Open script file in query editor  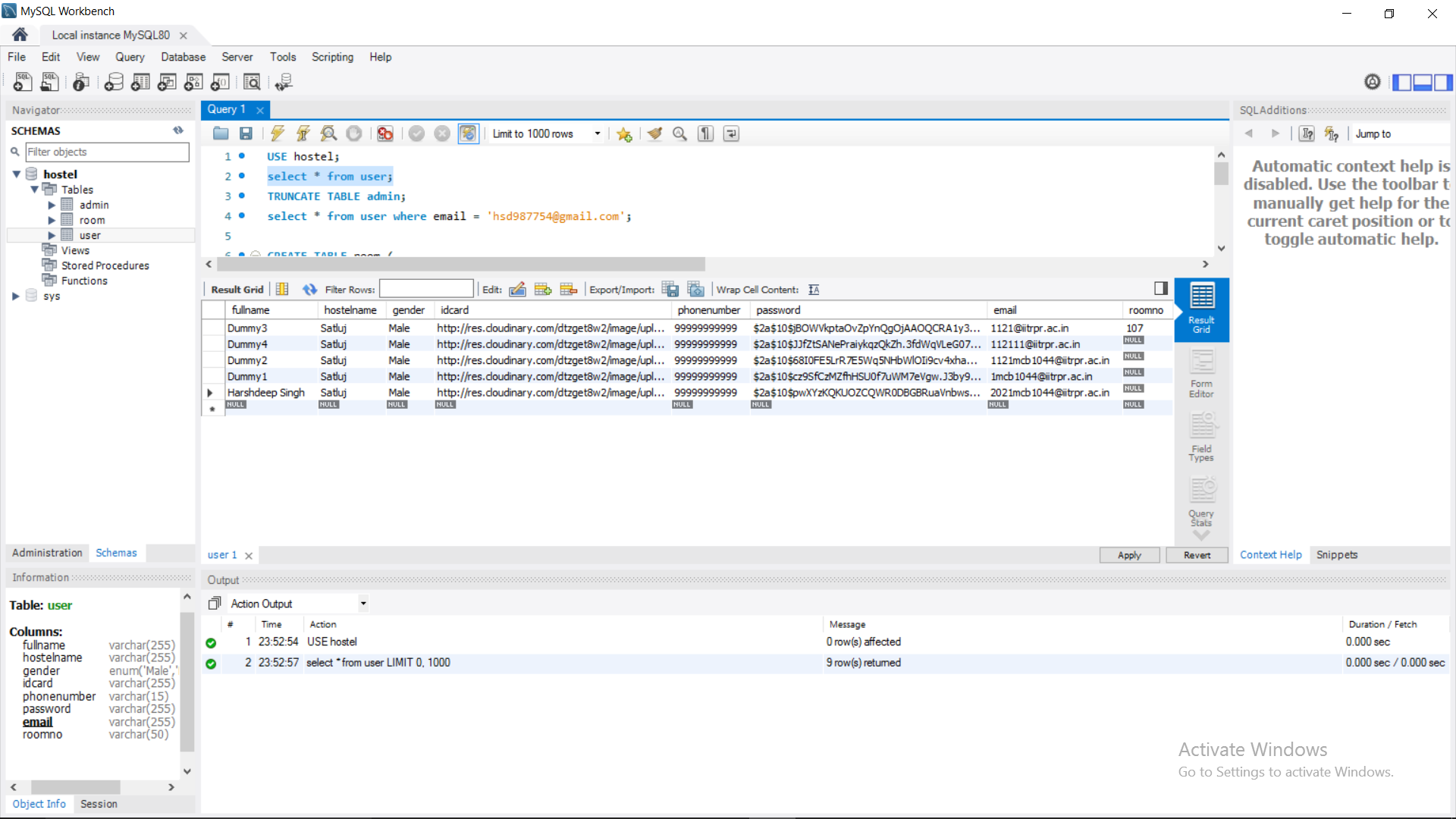[x=221, y=133]
